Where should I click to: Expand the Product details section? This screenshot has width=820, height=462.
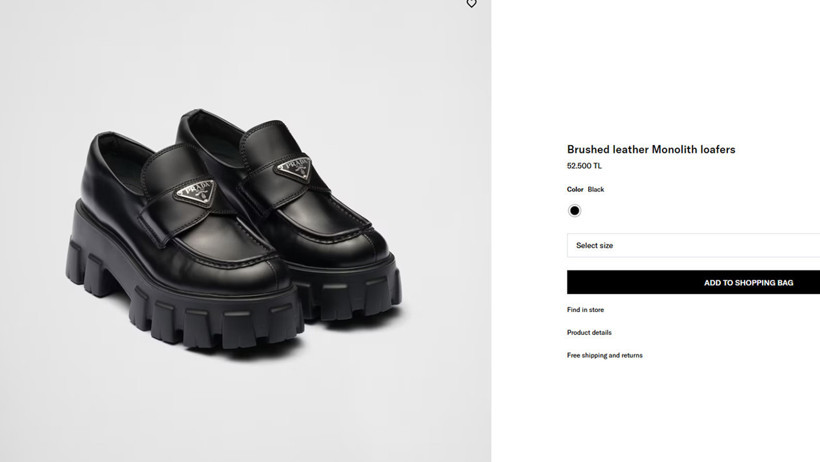pos(589,333)
